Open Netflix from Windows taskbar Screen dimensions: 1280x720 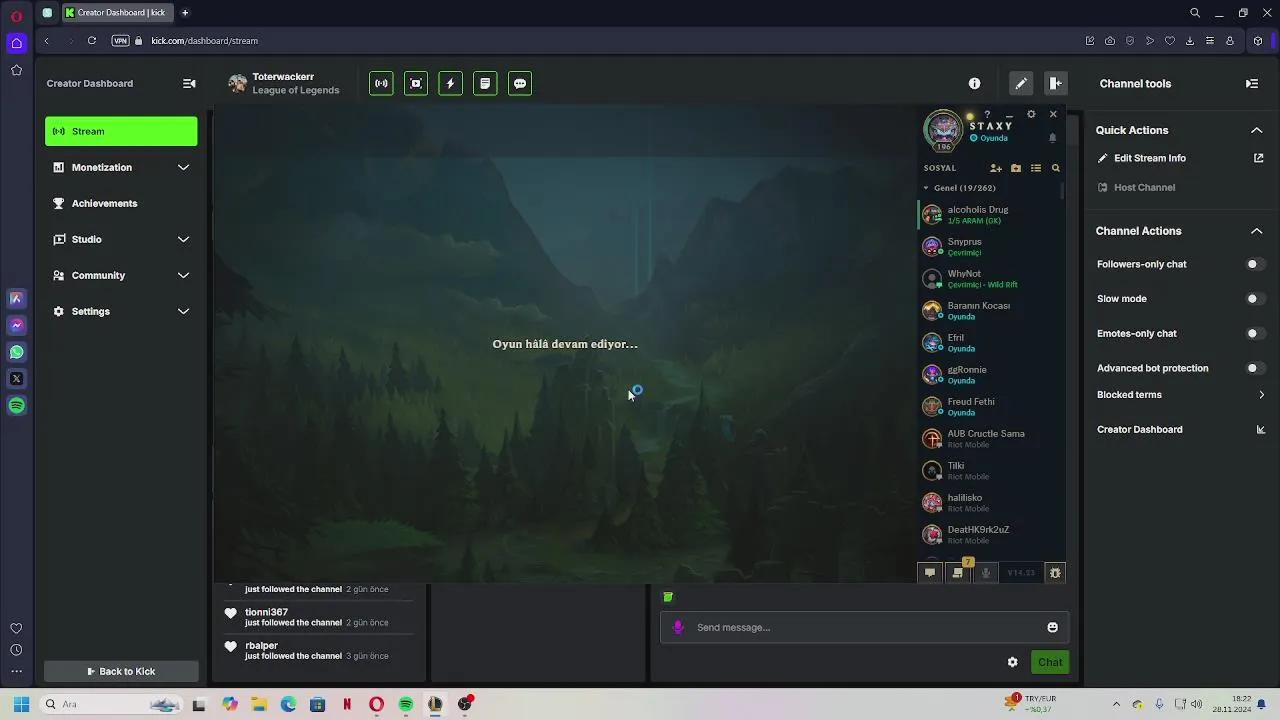pos(347,704)
